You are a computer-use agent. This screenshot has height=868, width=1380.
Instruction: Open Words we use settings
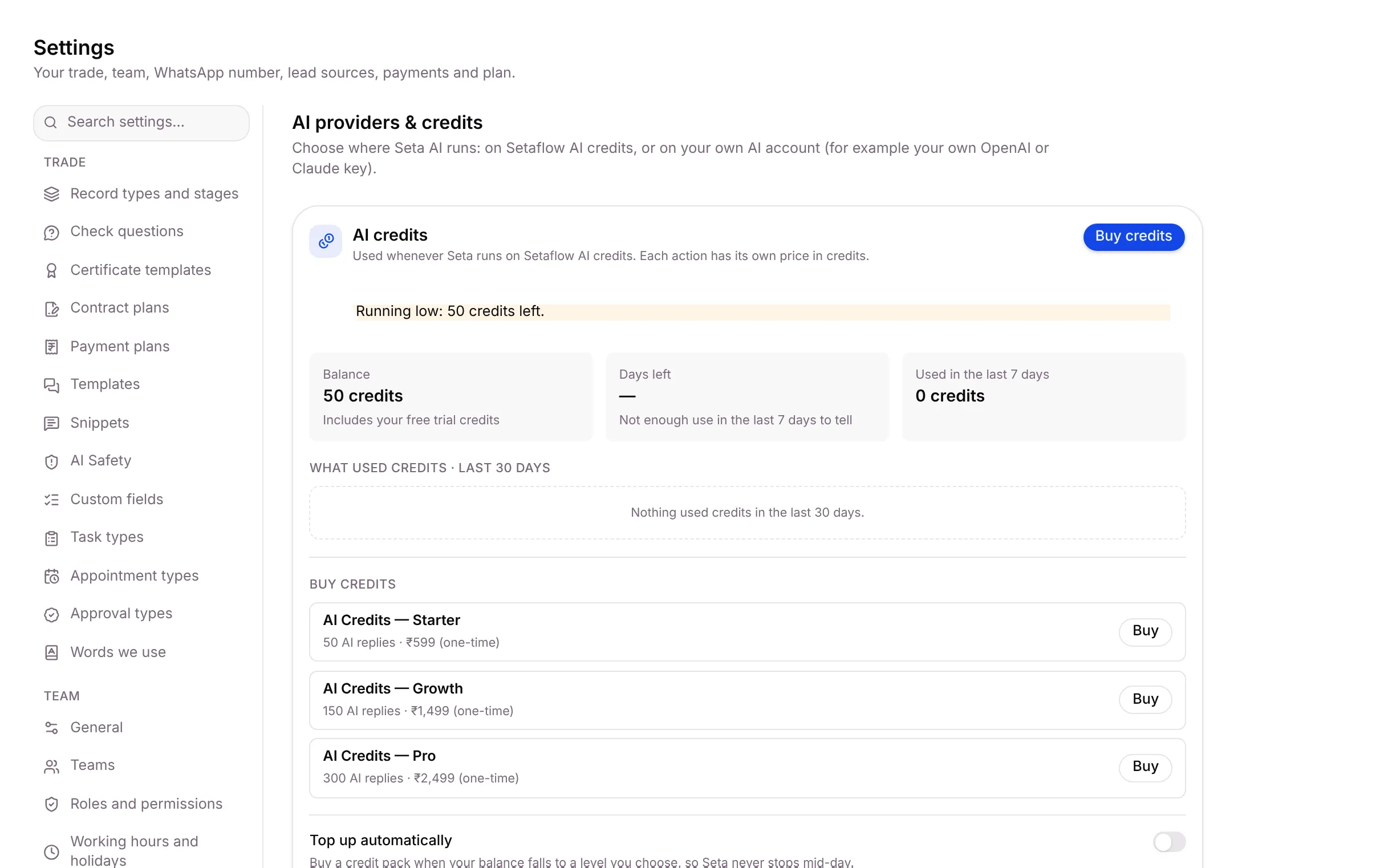point(141,652)
